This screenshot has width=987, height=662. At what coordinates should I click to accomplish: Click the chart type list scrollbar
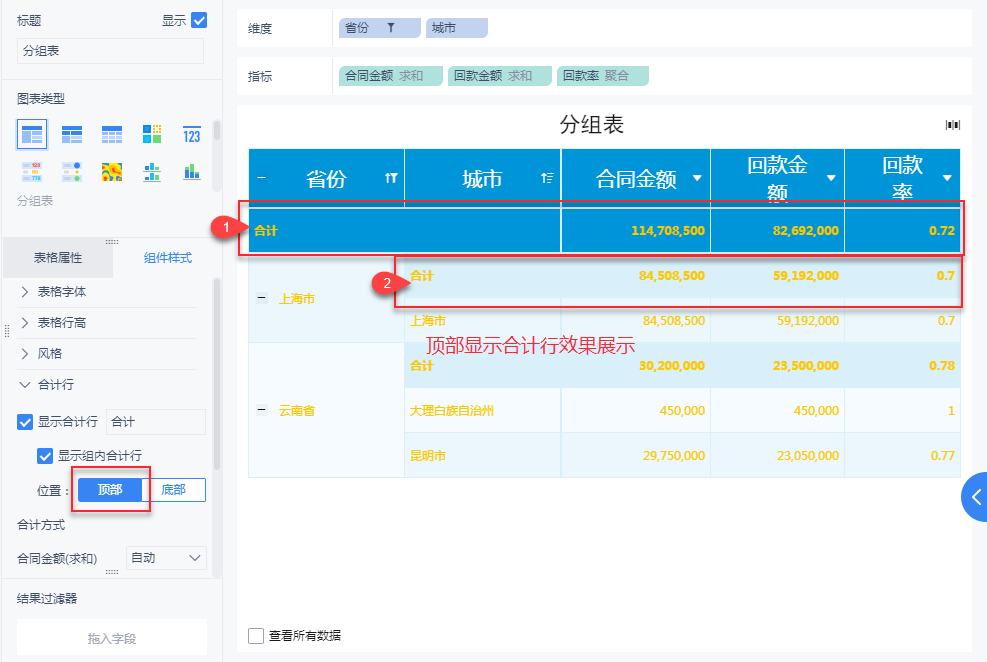217,130
